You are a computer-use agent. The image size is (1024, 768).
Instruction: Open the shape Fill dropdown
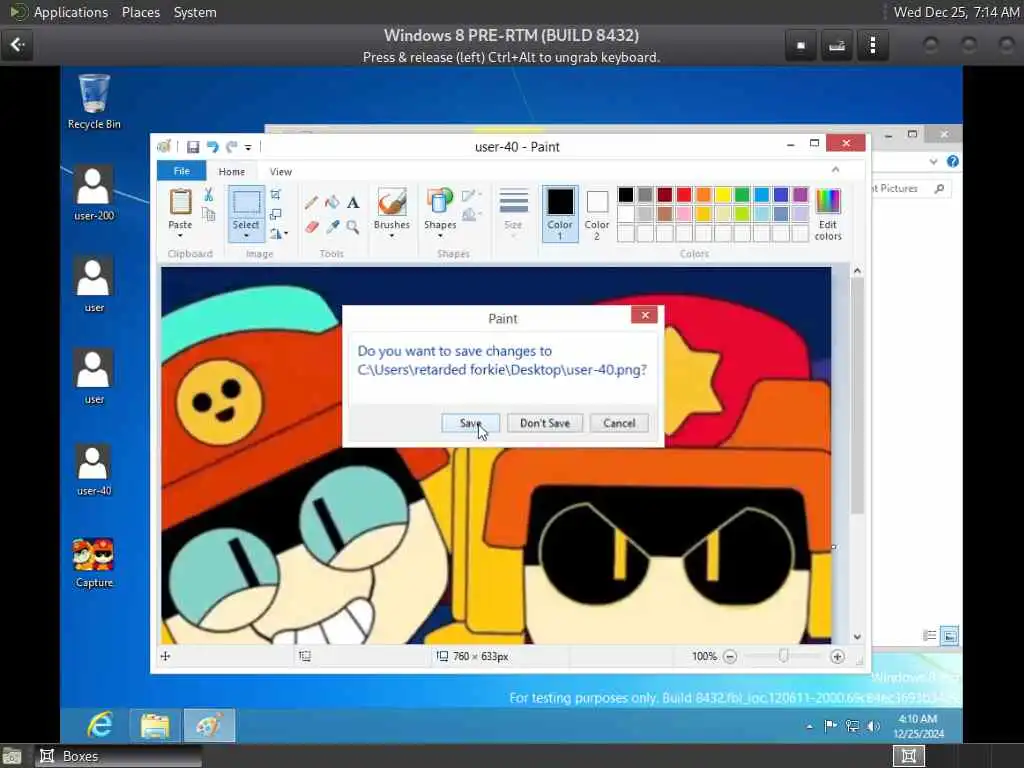pos(471,214)
